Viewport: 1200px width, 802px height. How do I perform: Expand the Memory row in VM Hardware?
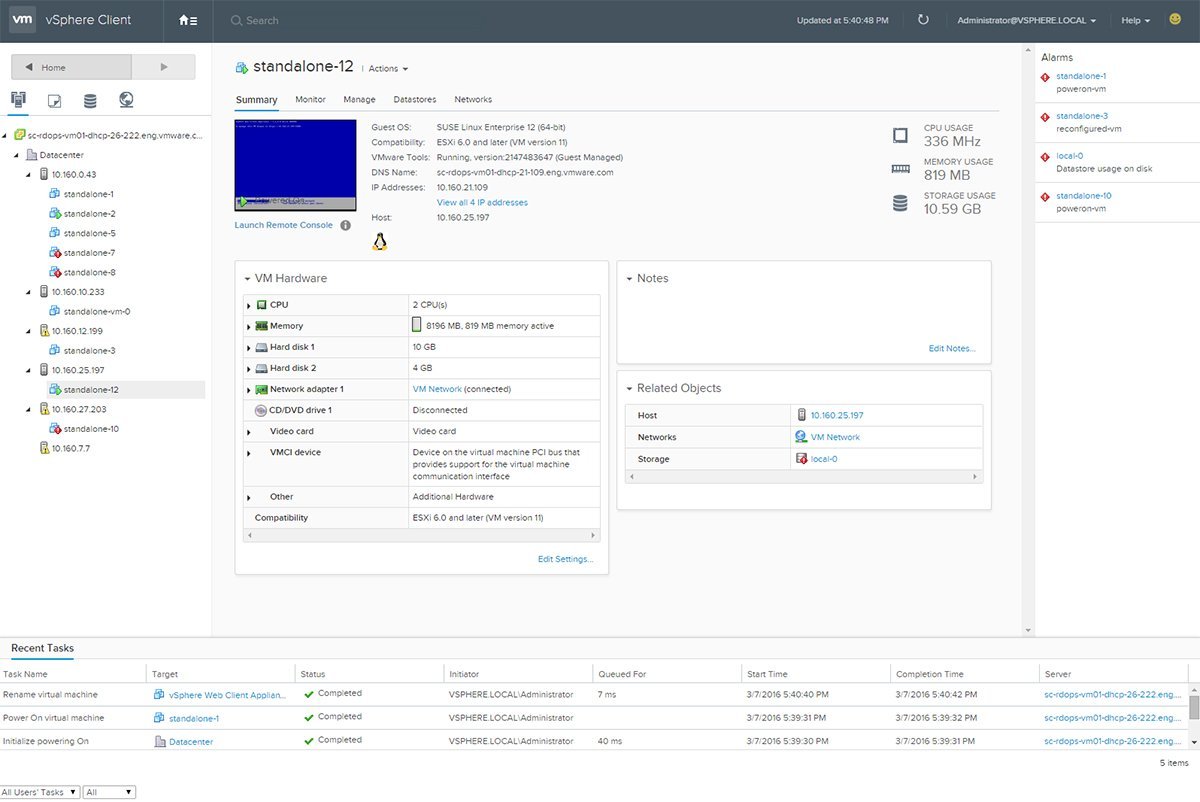click(249, 326)
